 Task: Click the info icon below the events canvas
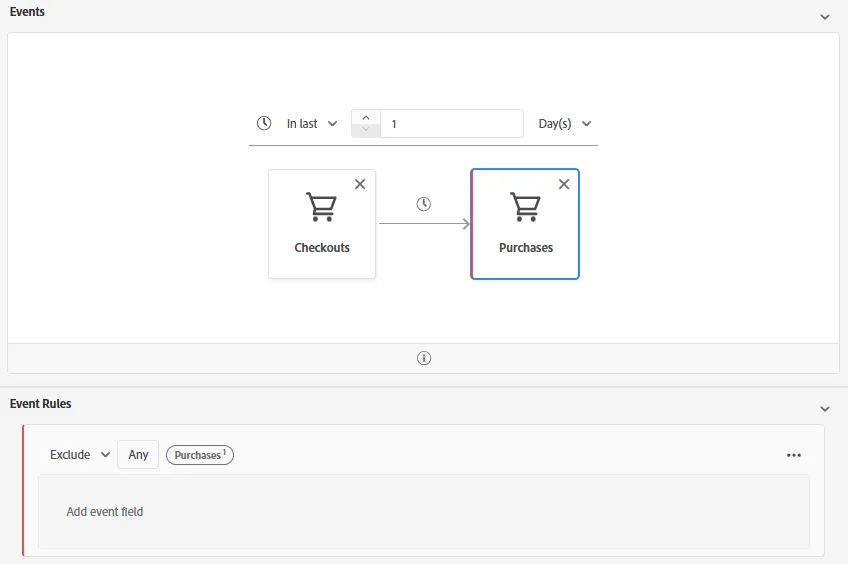tap(424, 358)
